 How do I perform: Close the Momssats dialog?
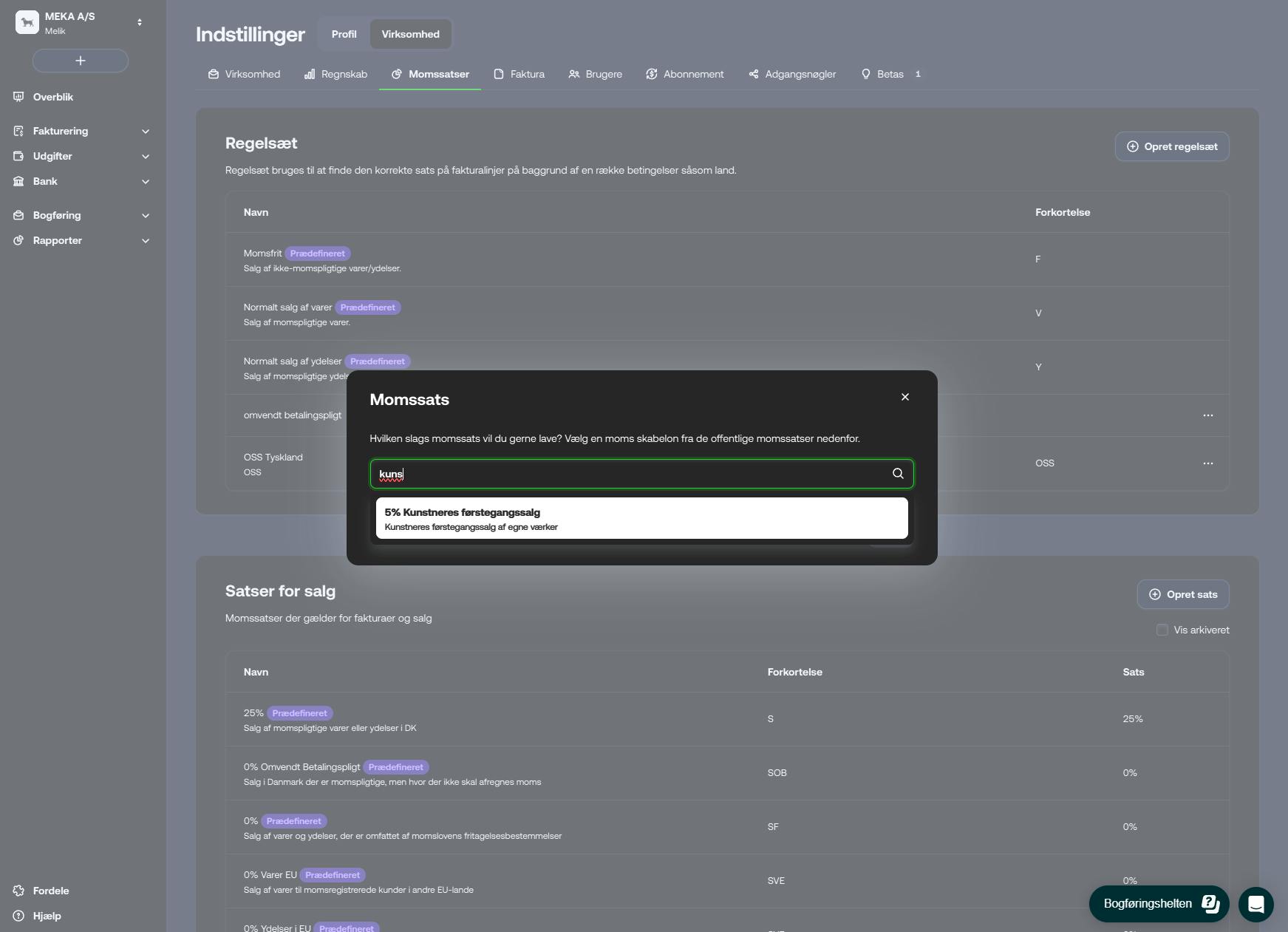905,397
